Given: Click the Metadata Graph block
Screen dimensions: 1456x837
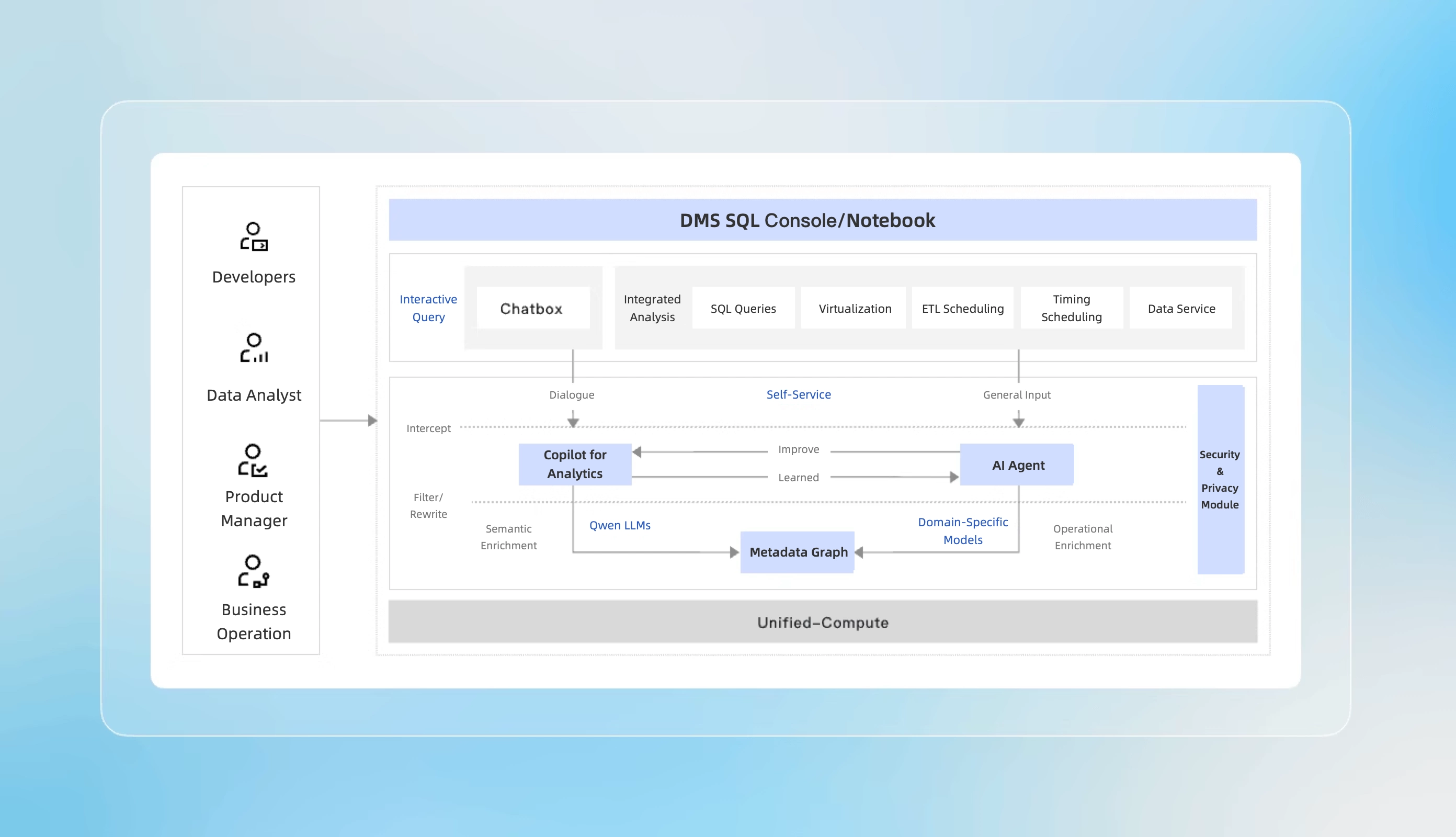Looking at the screenshot, I should (798, 552).
